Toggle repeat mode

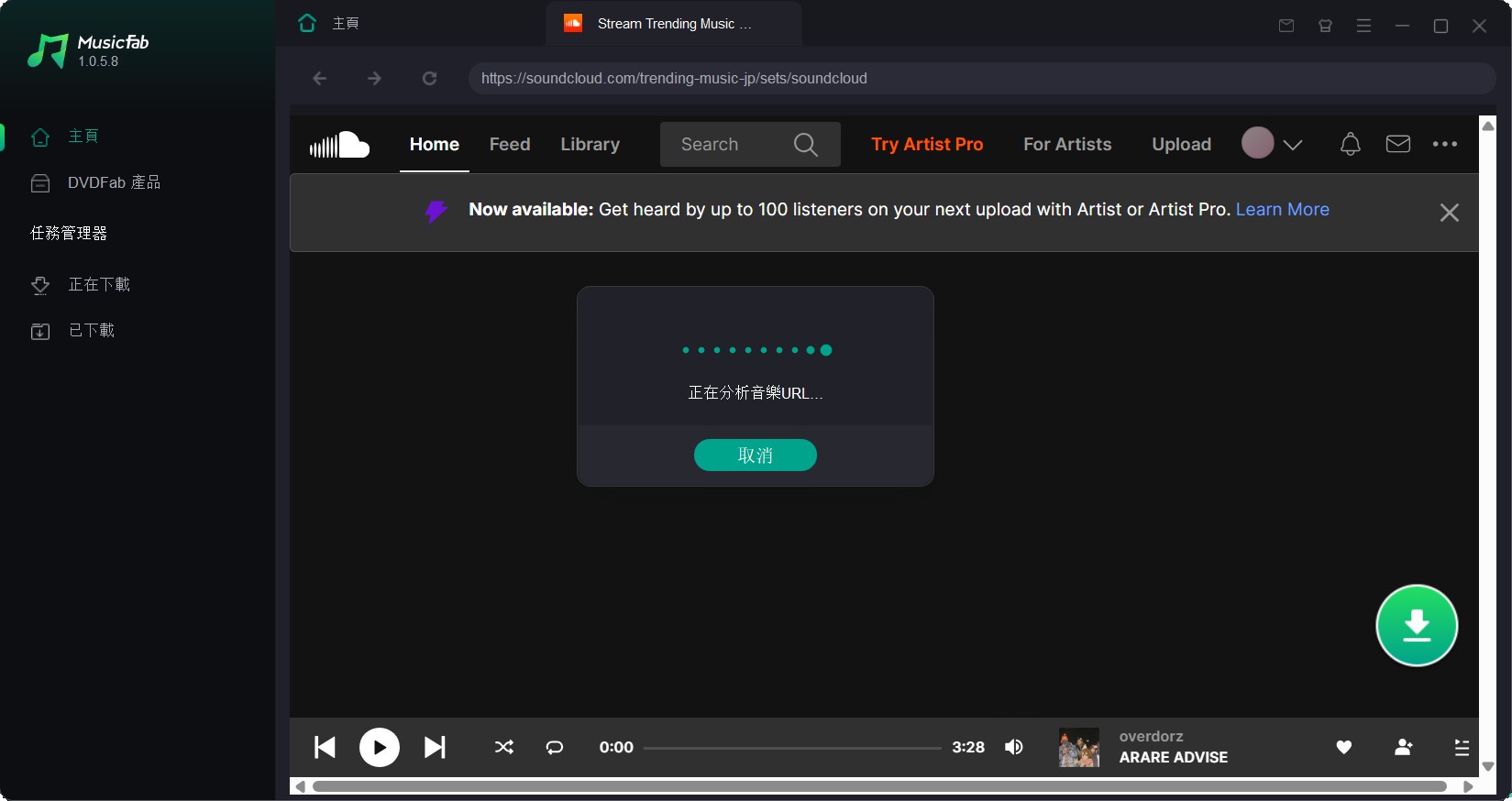point(555,748)
